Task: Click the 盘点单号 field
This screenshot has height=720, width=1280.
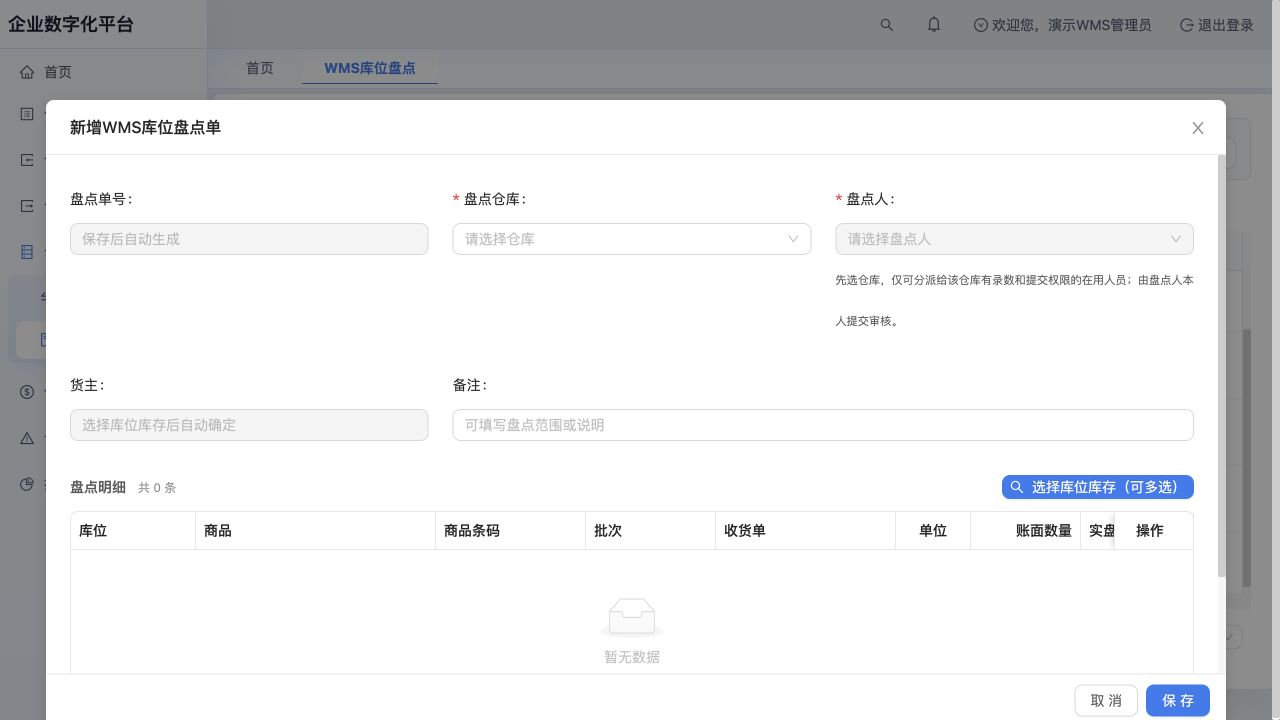Action: (249, 239)
